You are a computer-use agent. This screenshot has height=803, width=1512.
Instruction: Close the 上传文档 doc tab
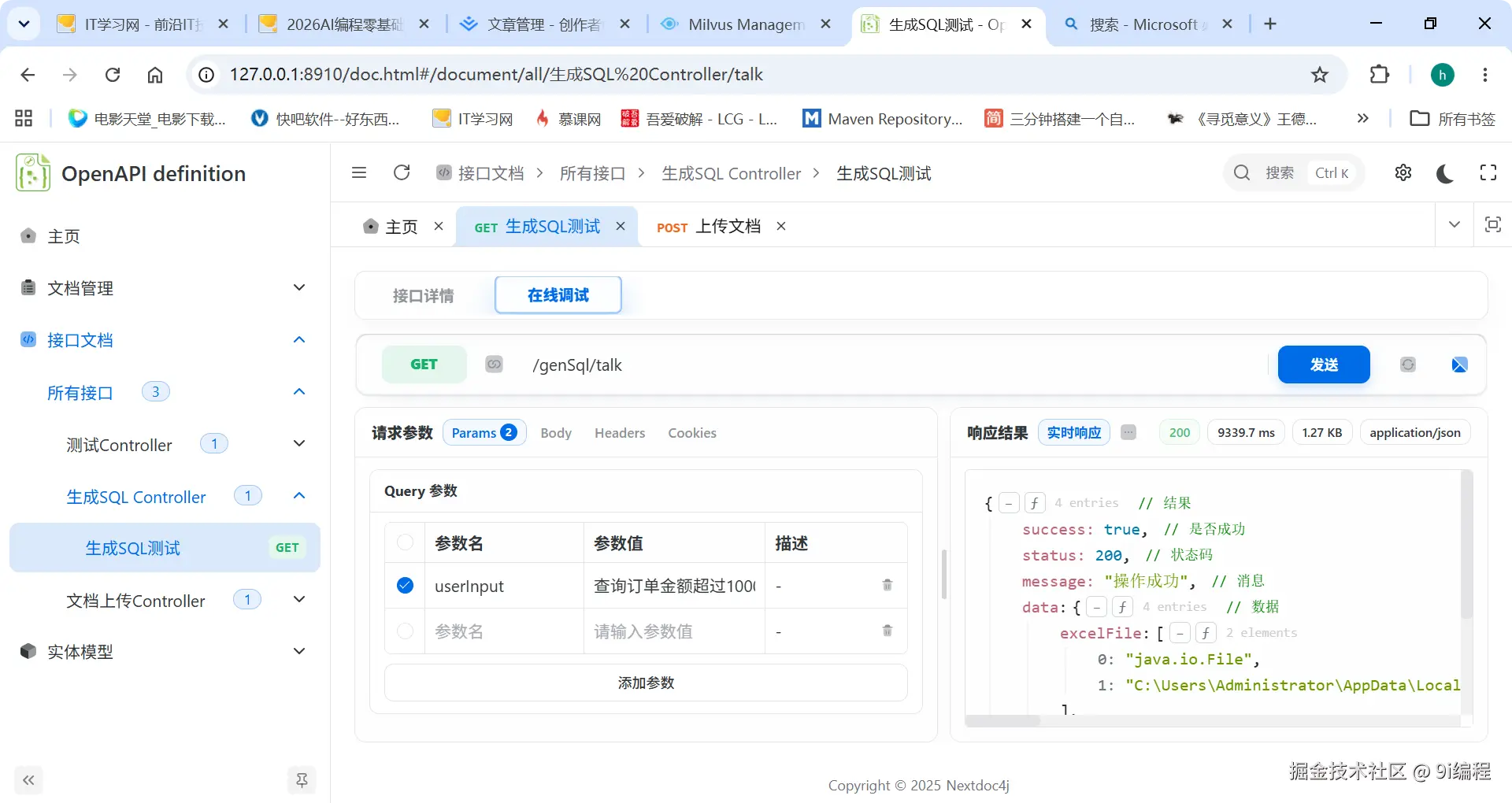click(781, 226)
